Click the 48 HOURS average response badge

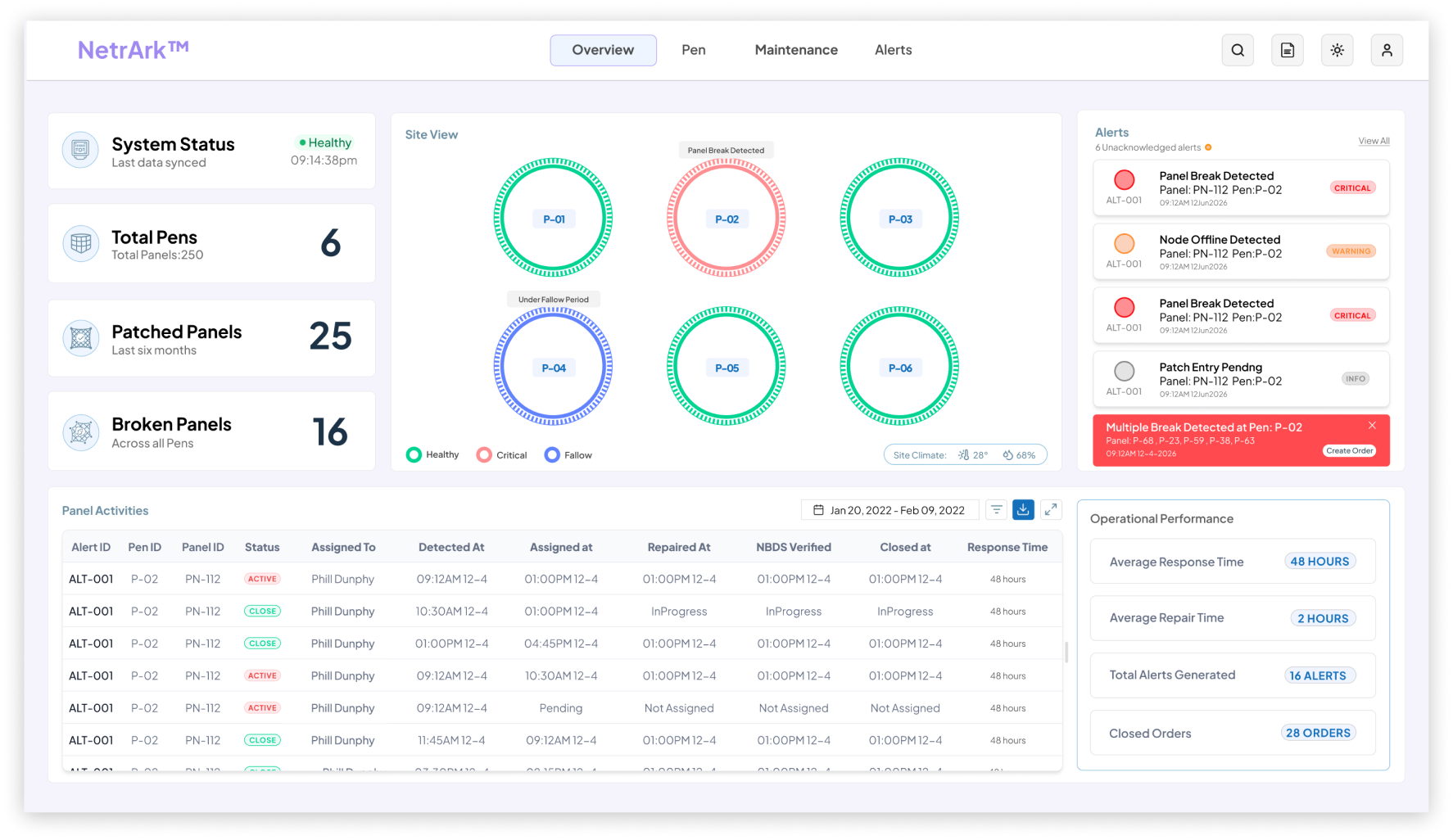tap(1319, 562)
